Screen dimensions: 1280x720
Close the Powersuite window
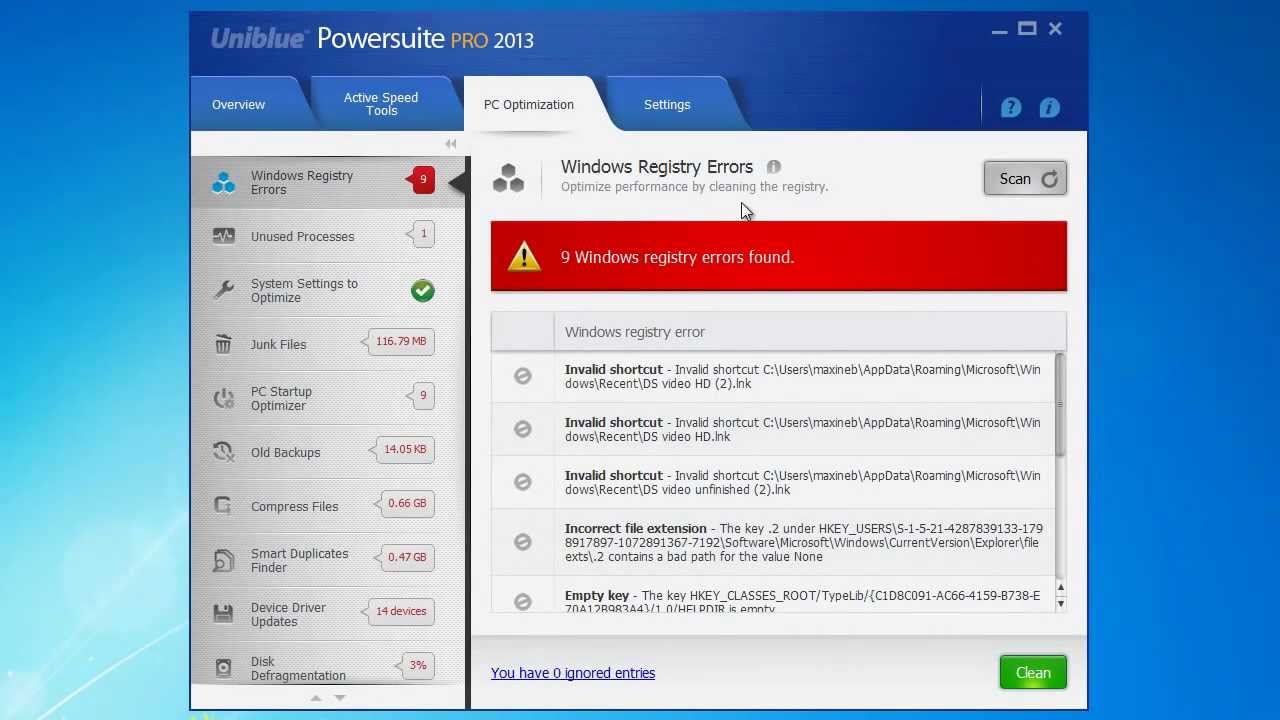(1055, 29)
